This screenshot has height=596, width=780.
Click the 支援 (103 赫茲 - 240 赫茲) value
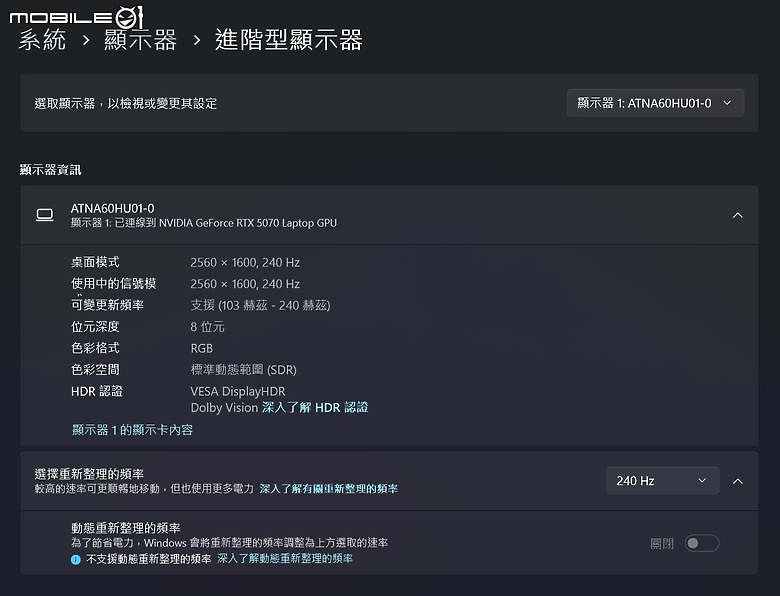[260, 305]
